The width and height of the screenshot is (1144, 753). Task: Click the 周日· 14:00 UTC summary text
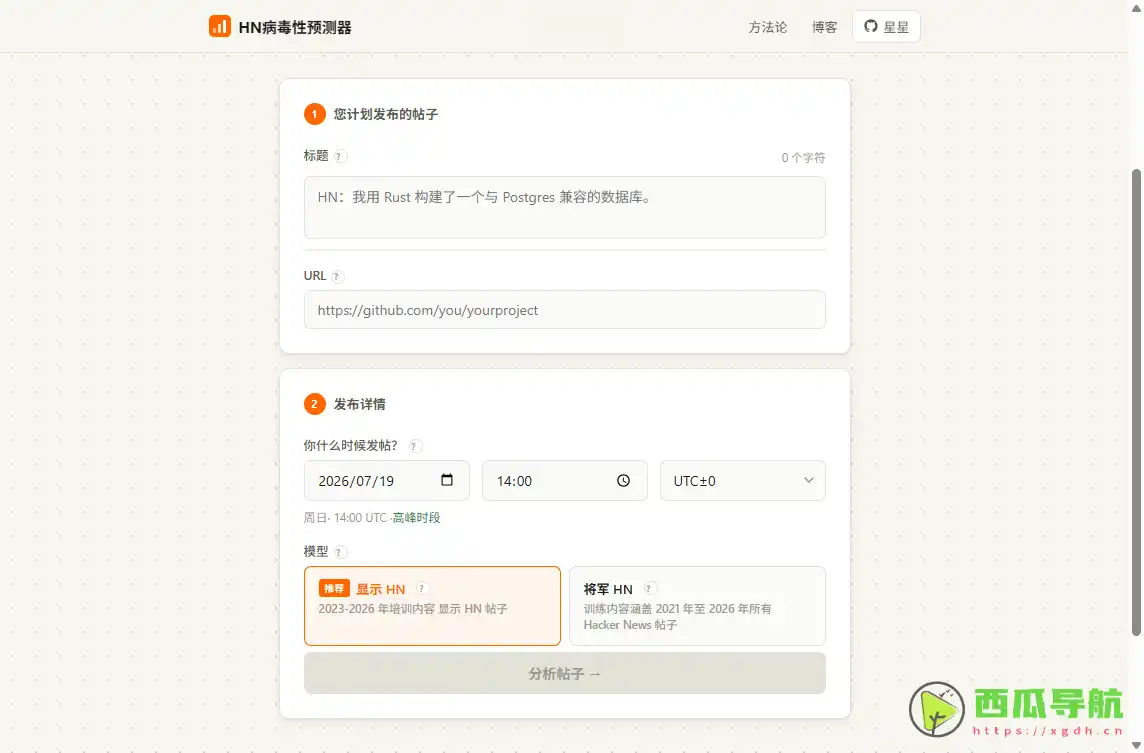click(345, 517)
